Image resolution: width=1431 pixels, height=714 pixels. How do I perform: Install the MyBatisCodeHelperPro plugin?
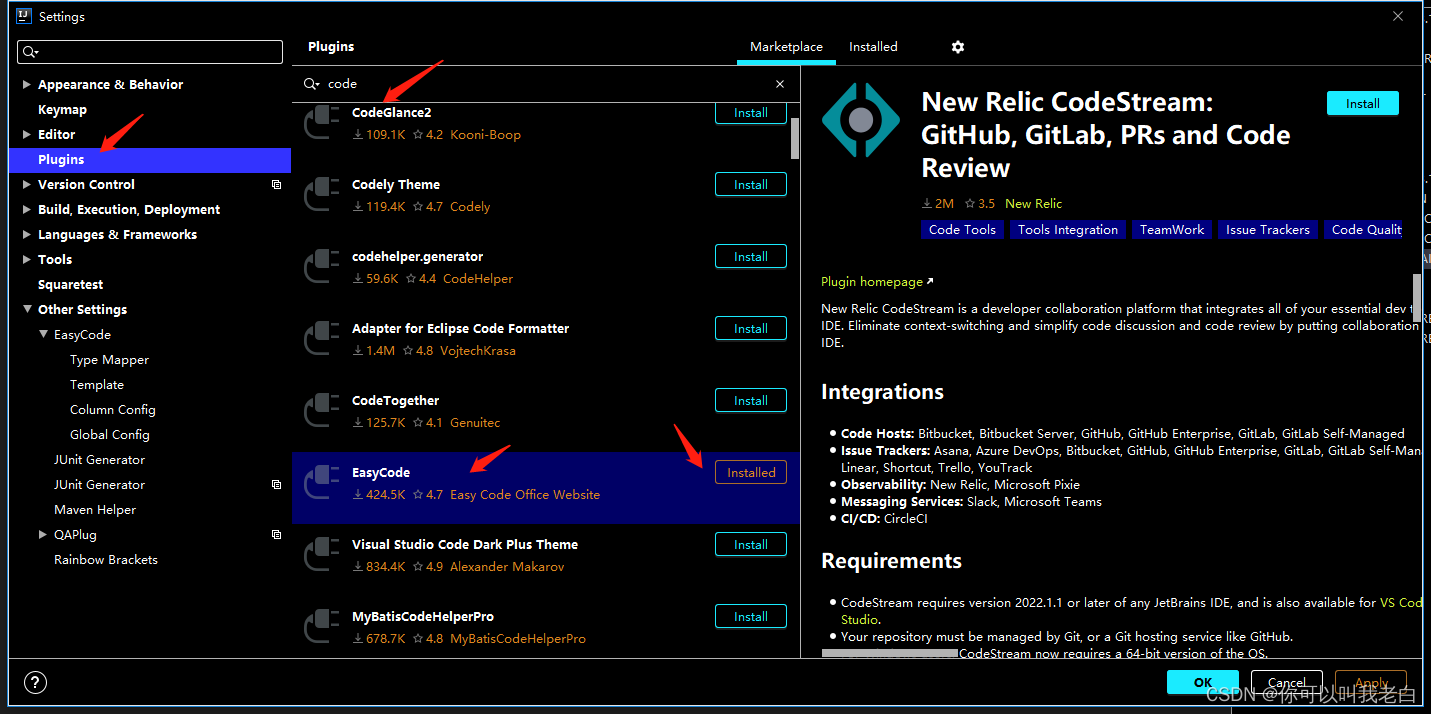(751, 617)
